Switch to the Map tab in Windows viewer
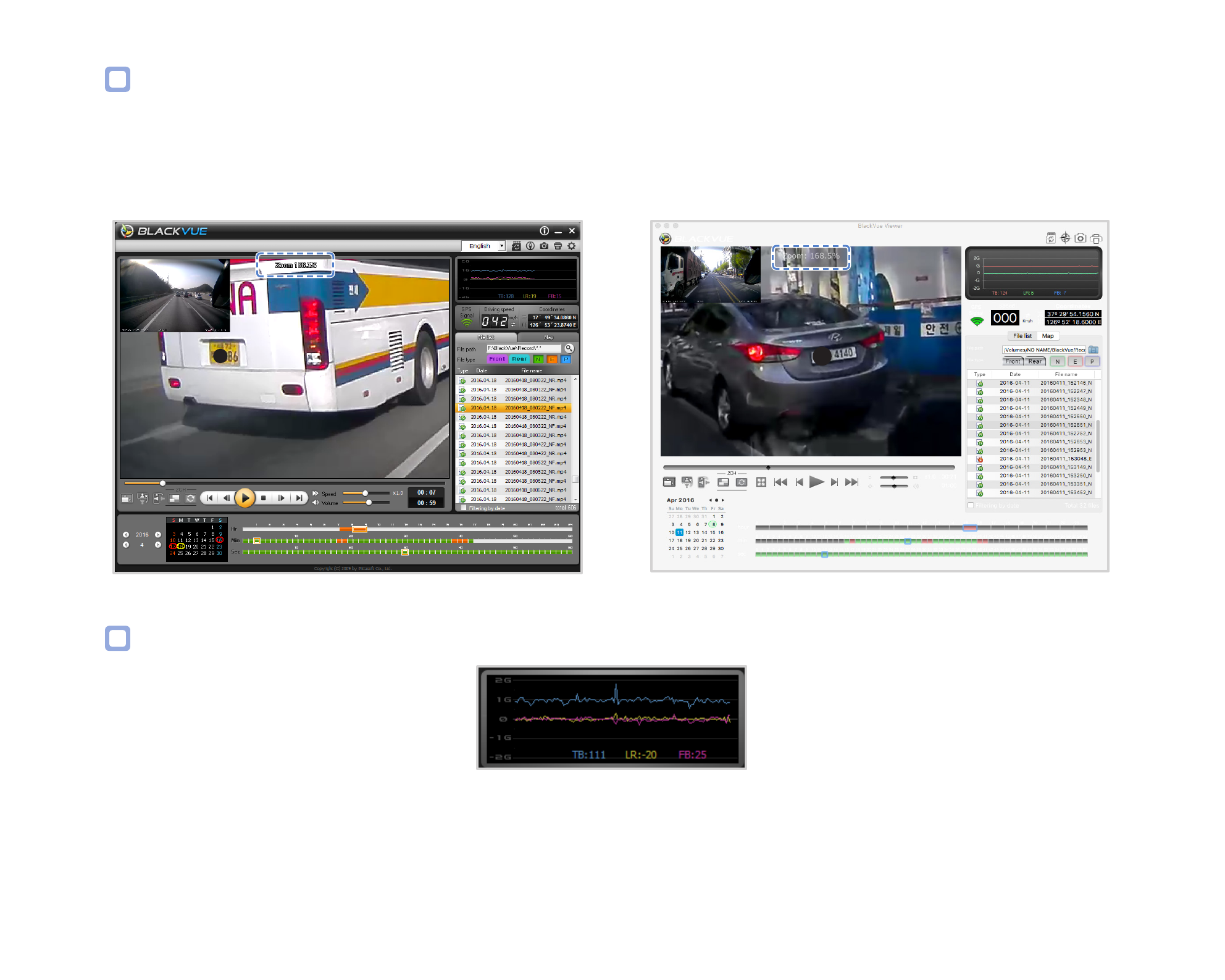The width and height of the screenshot is (1225, 980). [548, 337]
